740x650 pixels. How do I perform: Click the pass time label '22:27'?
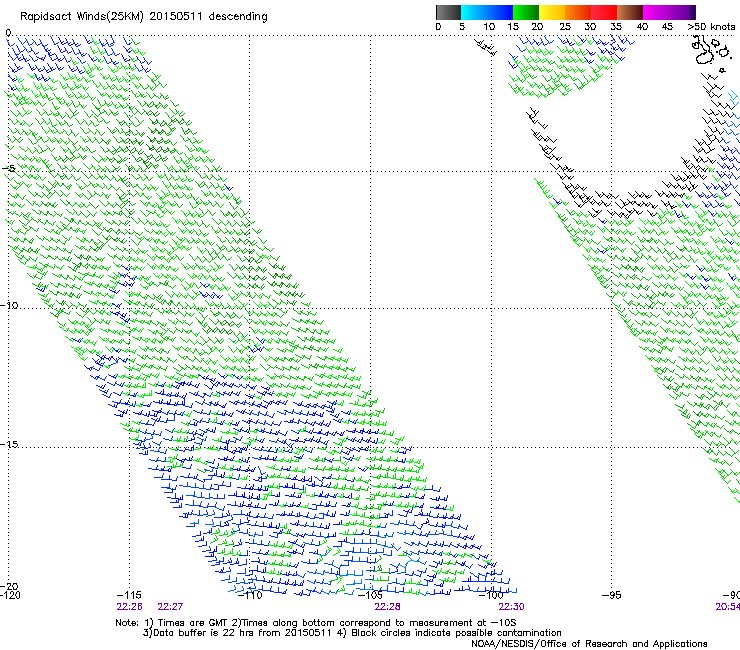pyautogui.click(x=170, y=606)
